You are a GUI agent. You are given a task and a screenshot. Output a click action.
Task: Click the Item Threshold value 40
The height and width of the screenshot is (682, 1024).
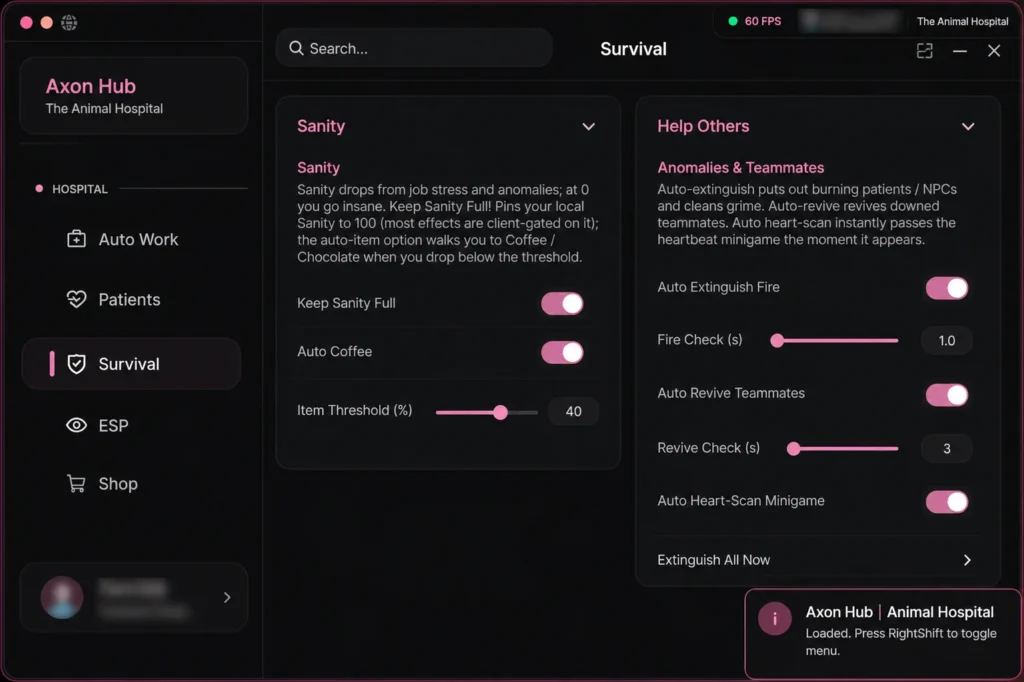tap(573, 412)
